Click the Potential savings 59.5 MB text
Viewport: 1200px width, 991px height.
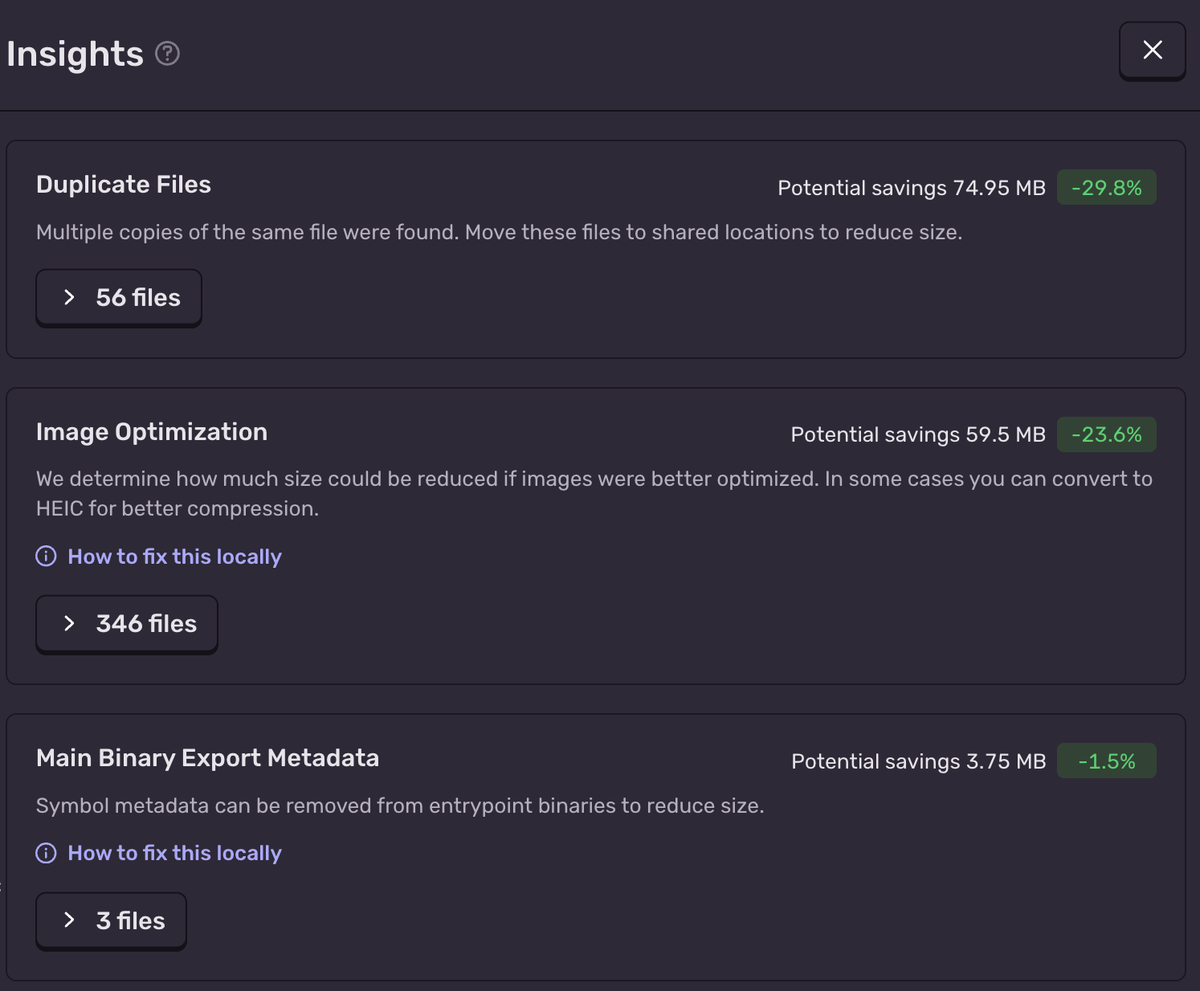coord(917,434)
